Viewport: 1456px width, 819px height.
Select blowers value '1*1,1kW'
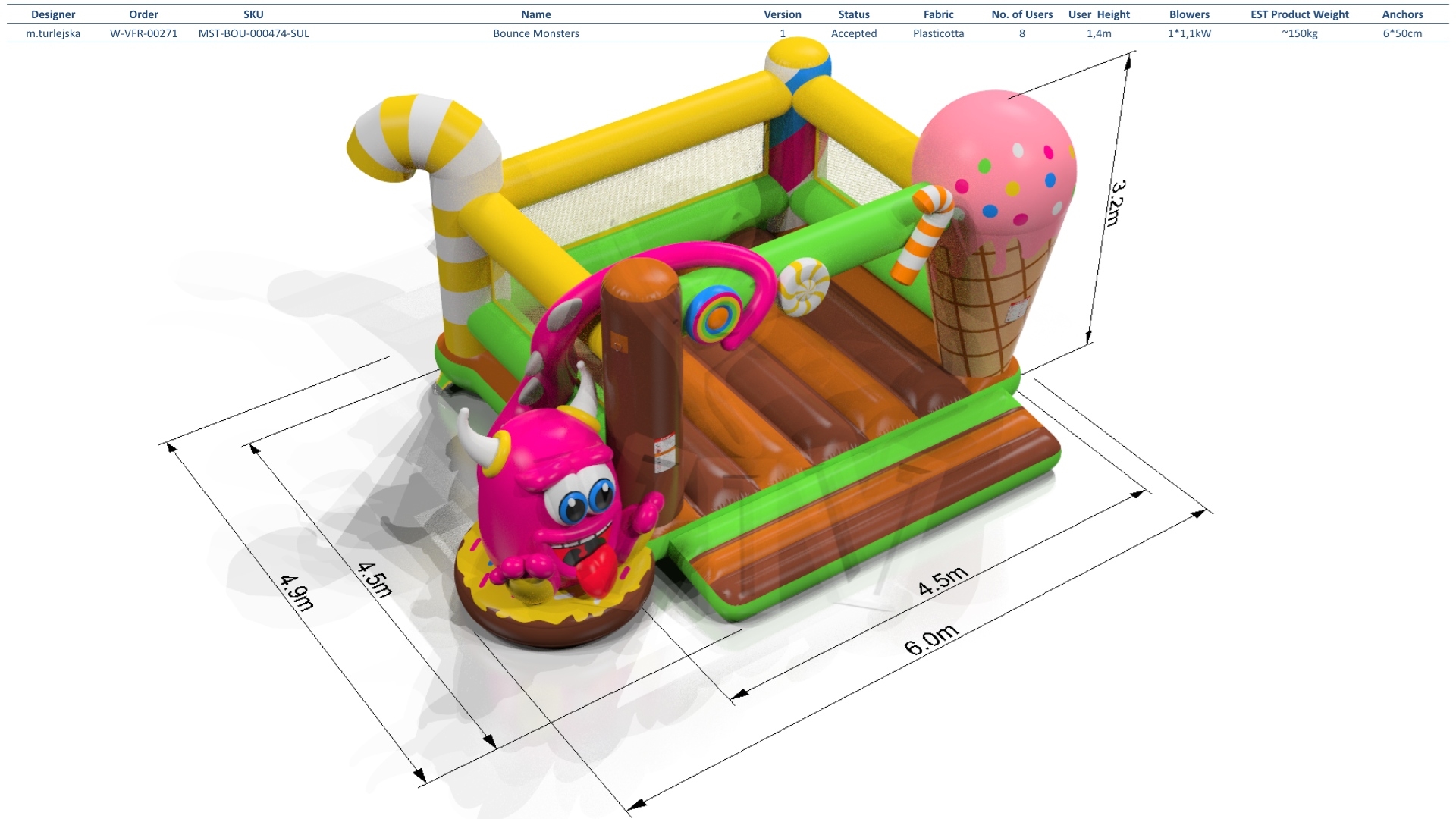1189,33
